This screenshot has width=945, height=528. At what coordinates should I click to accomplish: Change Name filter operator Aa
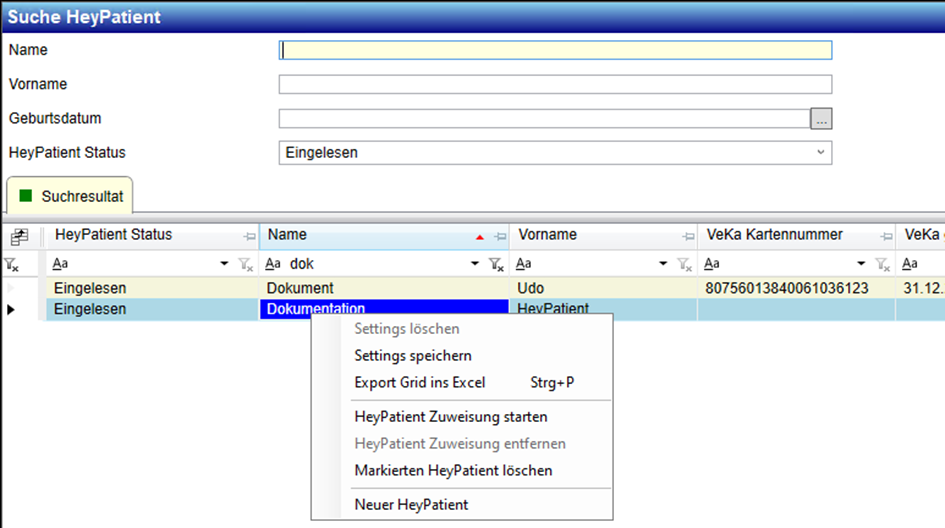(273, 263)
